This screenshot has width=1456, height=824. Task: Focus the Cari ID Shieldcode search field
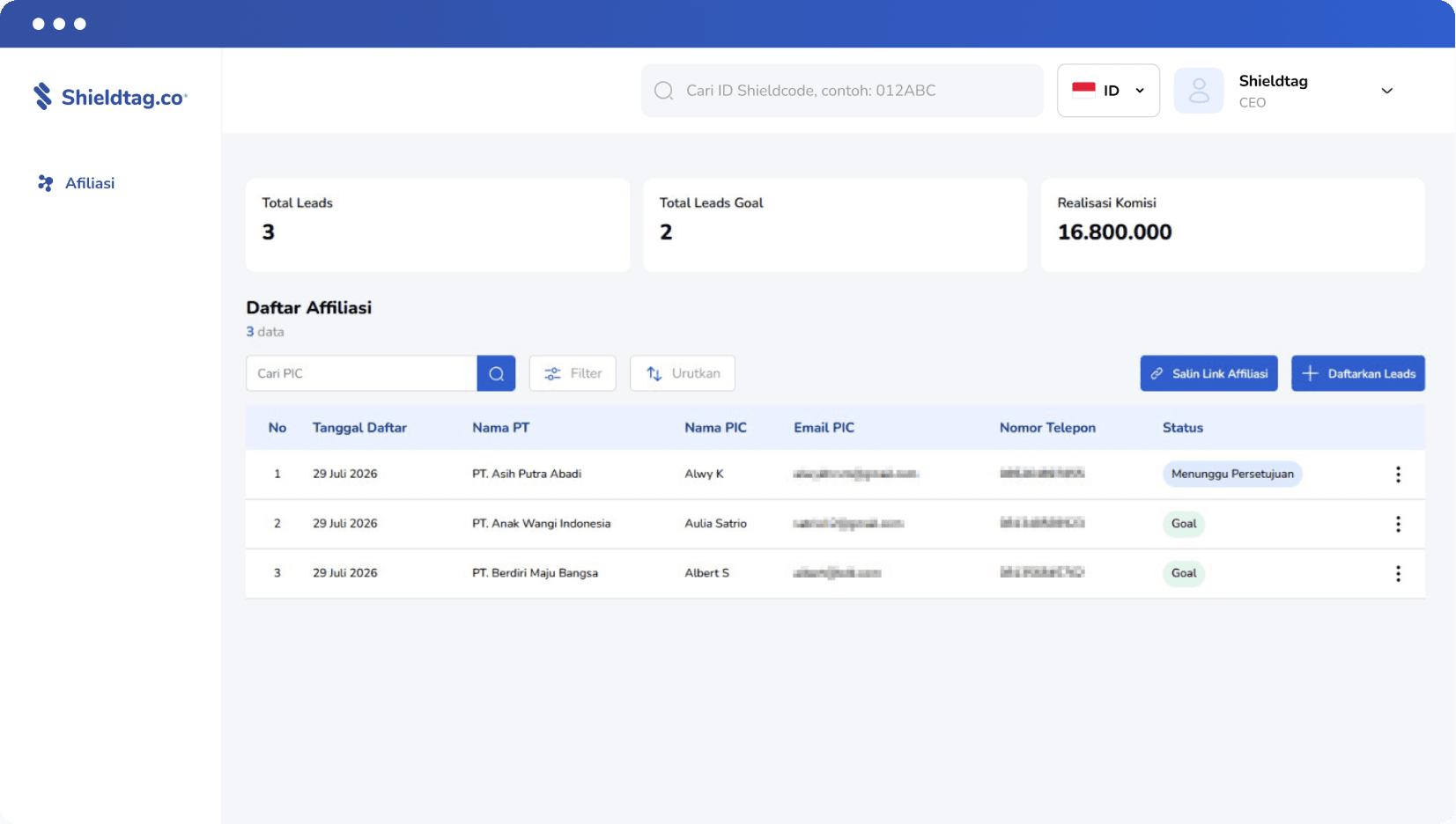tap(842, 91)
